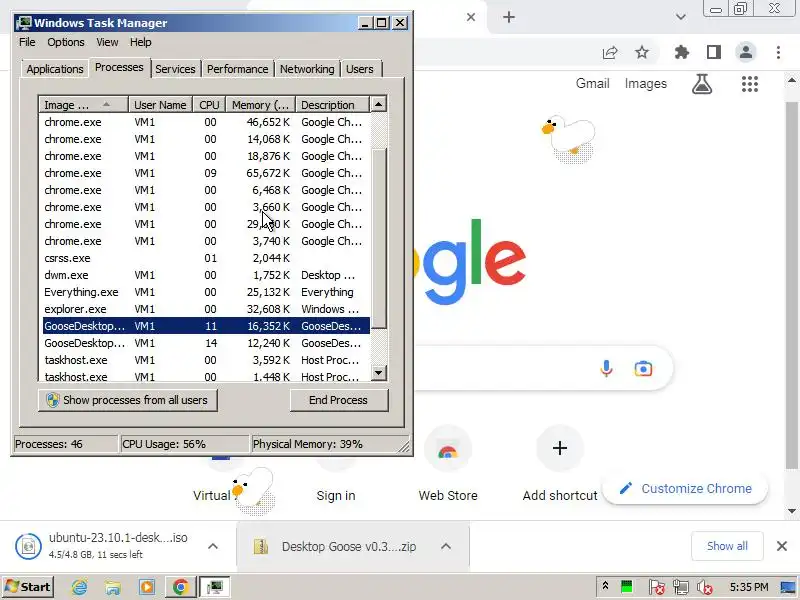Viewport: 800px width, 600px height.
Task: Switch to Performance tab
Action: click(x=237, y=69)
